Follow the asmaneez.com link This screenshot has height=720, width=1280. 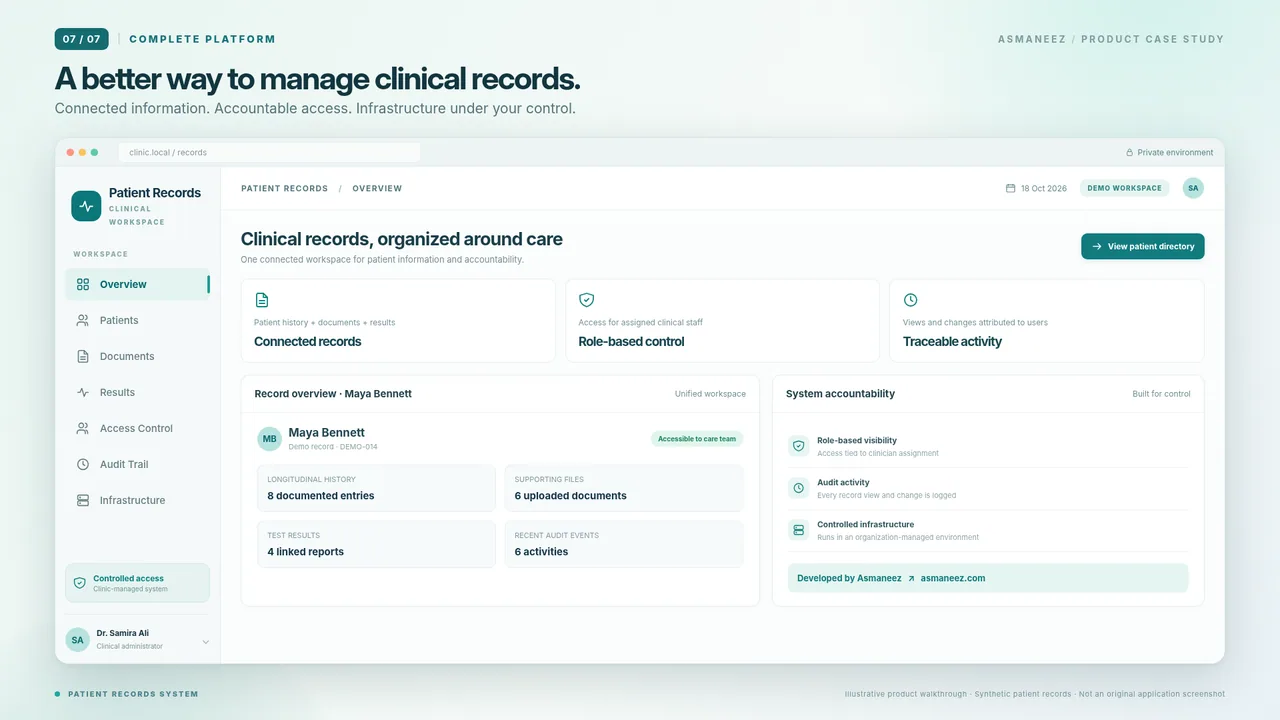[953, 578]
